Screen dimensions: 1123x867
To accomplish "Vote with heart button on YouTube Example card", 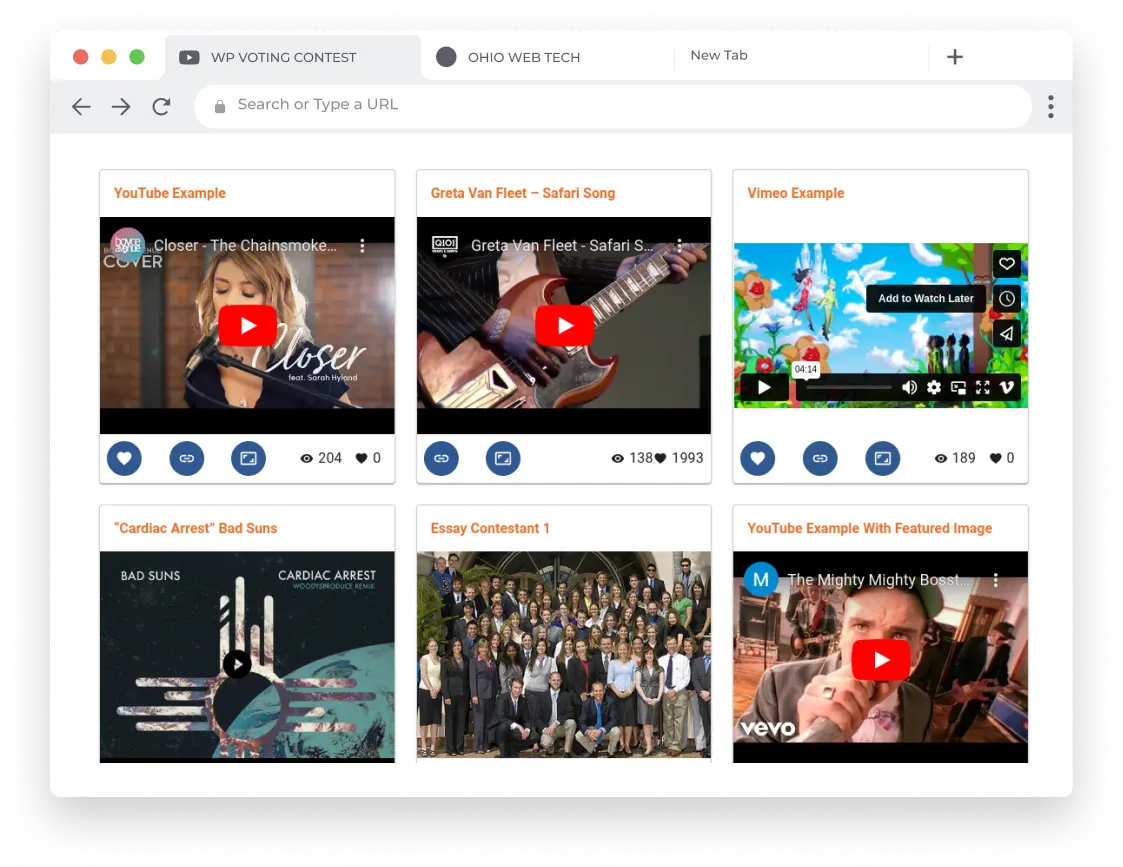I will [x=125, y=458].
